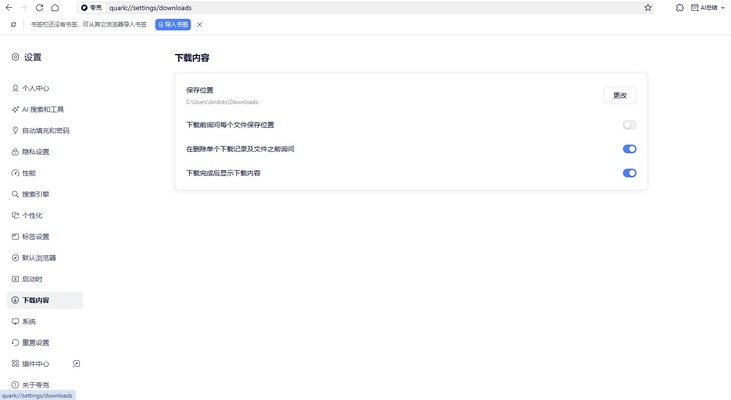
Task: Click the 在删除单个下载记录及文件之前询问 label
Action: click(240, 149)
